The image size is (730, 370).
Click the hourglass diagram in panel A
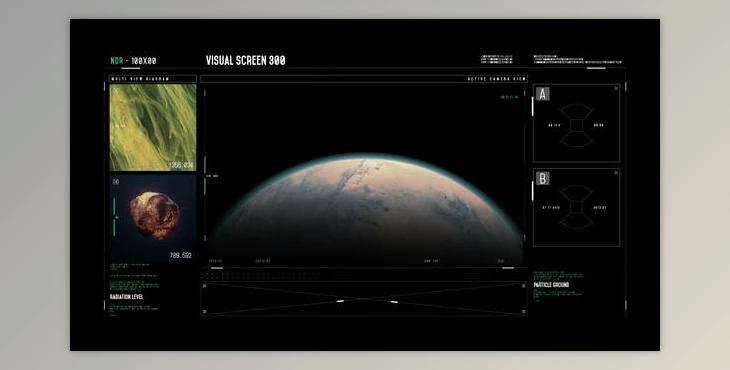point(576,126)
